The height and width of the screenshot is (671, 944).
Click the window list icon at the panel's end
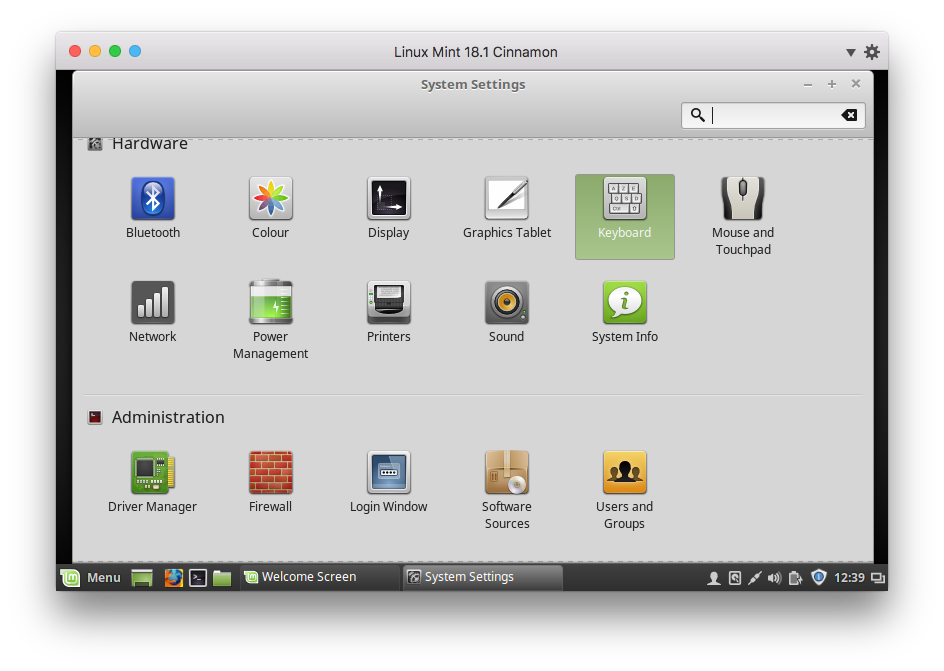click(x=878, y=578)
